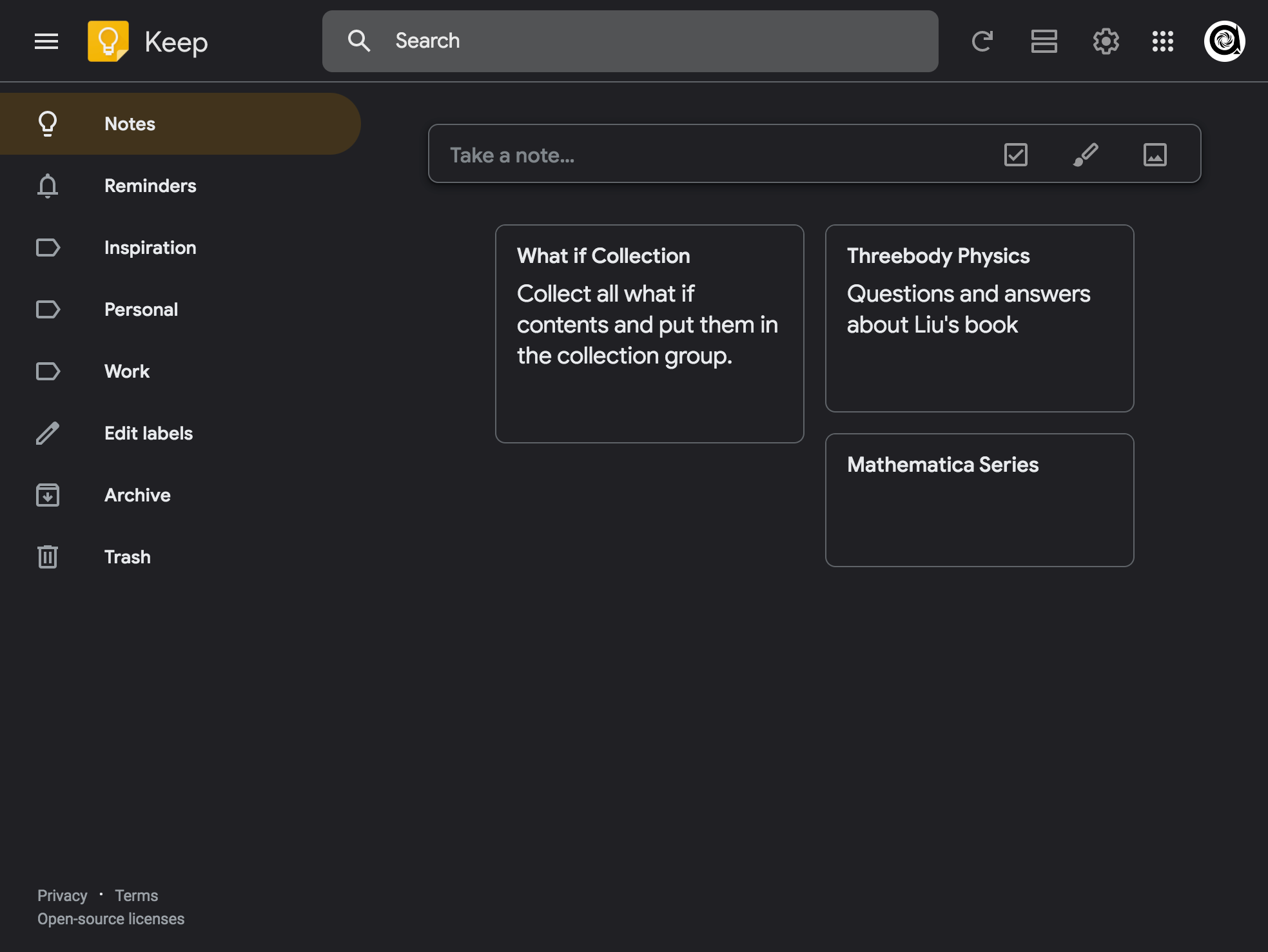
Task: Open Archive using the archive icon
Action: pyautogui.click(x=137, y=495)
